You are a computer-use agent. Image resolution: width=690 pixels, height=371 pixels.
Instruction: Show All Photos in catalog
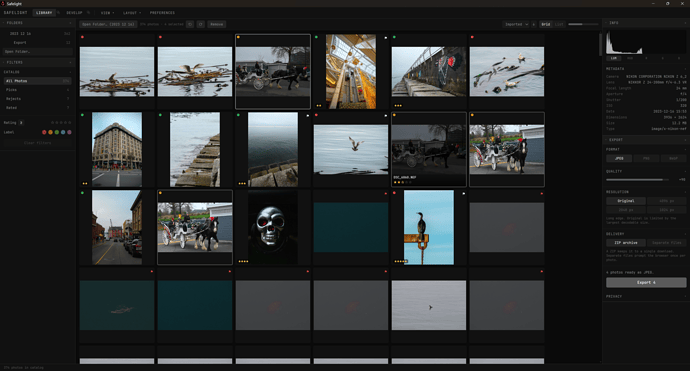[x=38, y=81]
